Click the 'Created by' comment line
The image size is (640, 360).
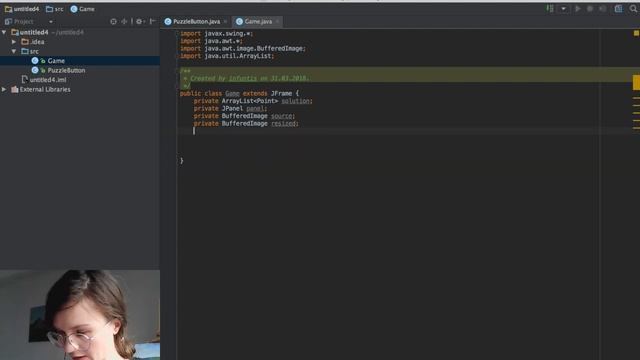tap(247, 78)
